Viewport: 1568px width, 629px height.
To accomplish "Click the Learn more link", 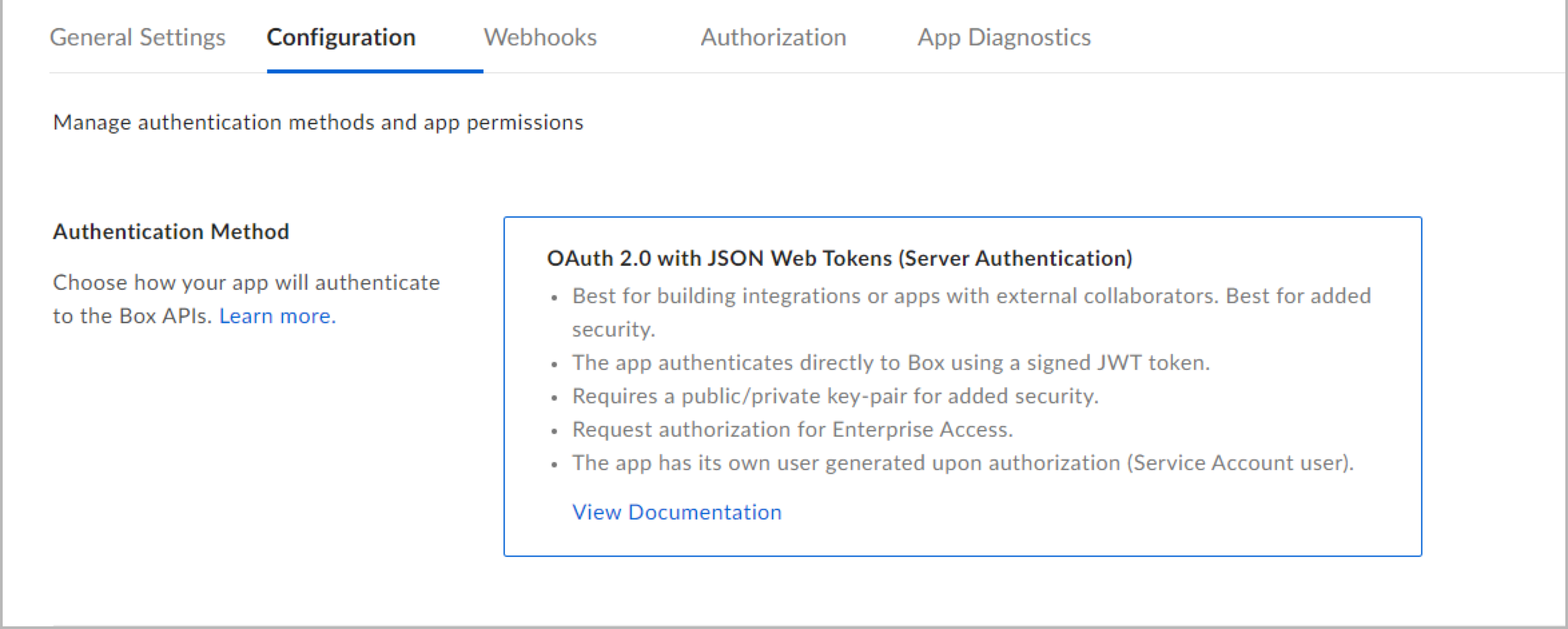I will pyautogui.click(x=277, y=316).
